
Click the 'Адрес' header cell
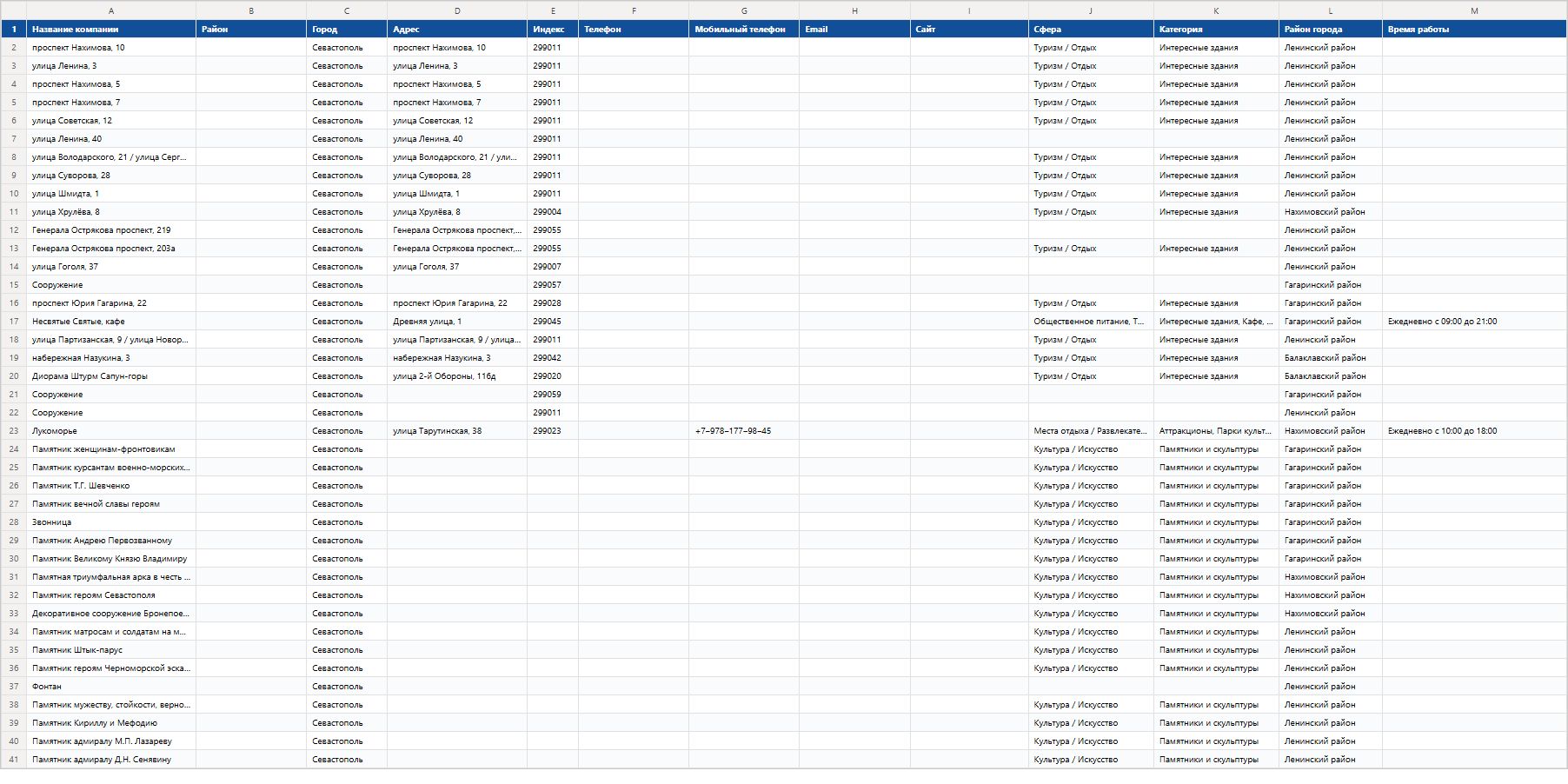(457, 30)
